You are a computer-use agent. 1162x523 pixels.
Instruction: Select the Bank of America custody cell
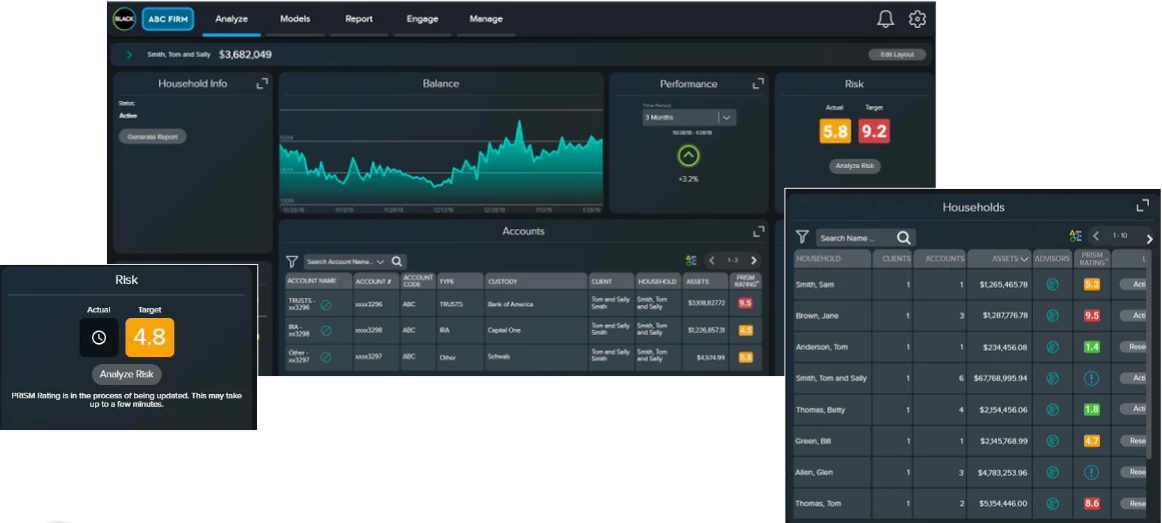click(536, 304)
